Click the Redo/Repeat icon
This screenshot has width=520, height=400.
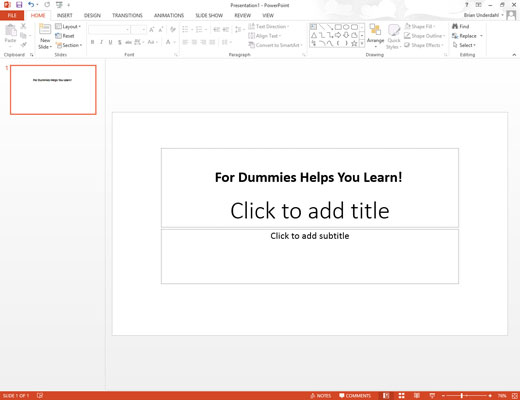coord(47,5)
